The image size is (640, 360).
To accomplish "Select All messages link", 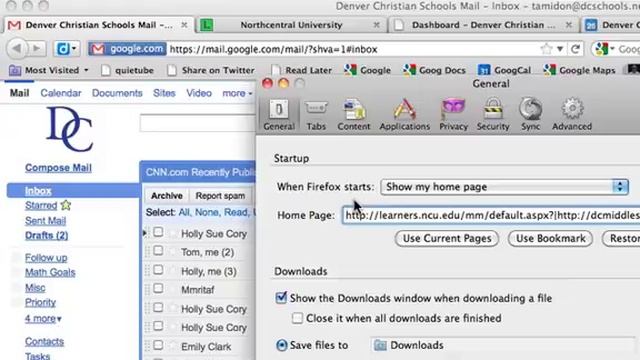I will pos(184,212).
